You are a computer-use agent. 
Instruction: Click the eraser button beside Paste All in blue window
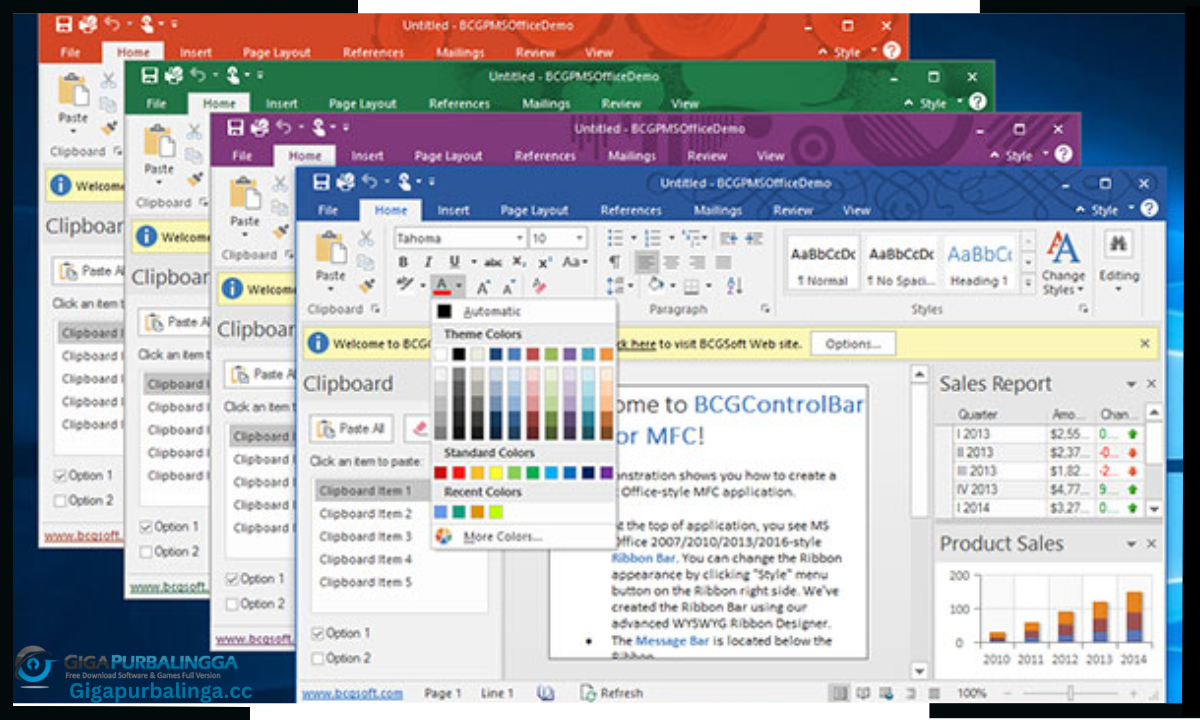tap(420, 428)
